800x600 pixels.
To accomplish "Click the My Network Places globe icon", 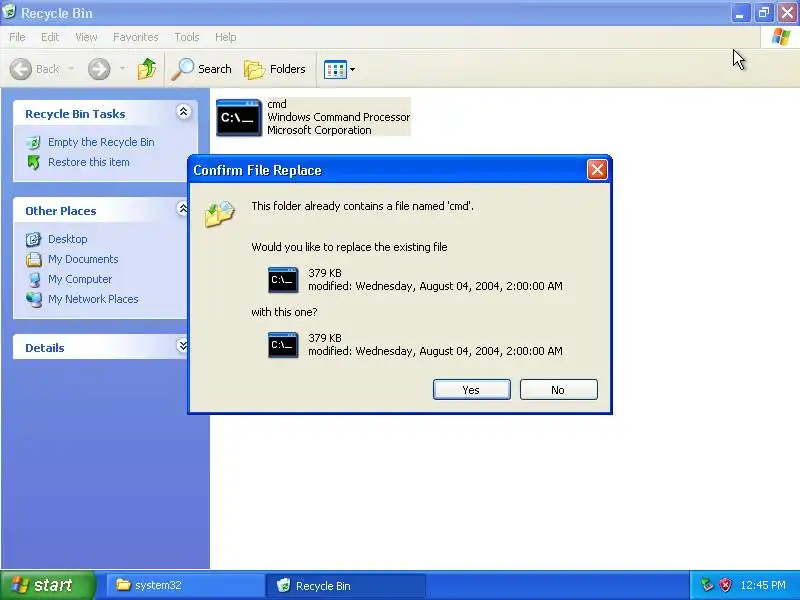I will click(x=34, y=299).
